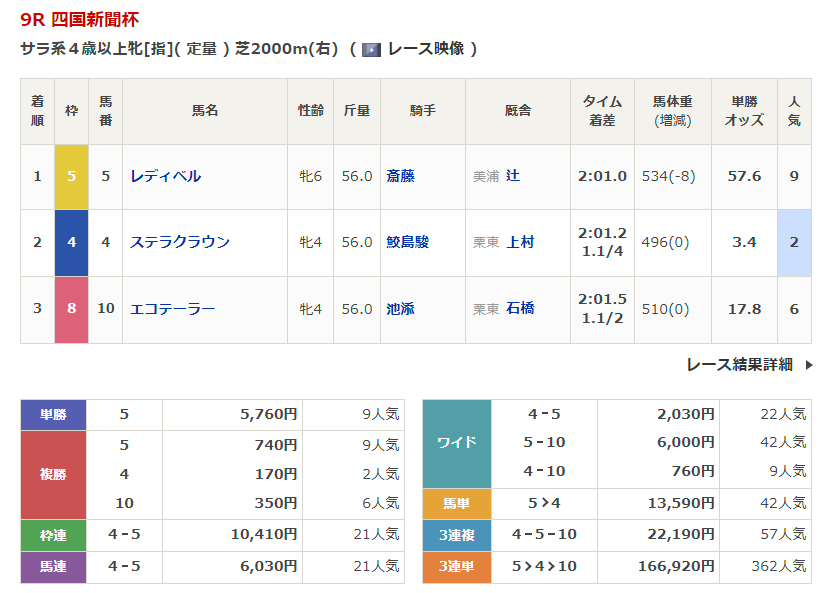Click trainer 上村 link
The image size is (830, 593).
point(520,242)
